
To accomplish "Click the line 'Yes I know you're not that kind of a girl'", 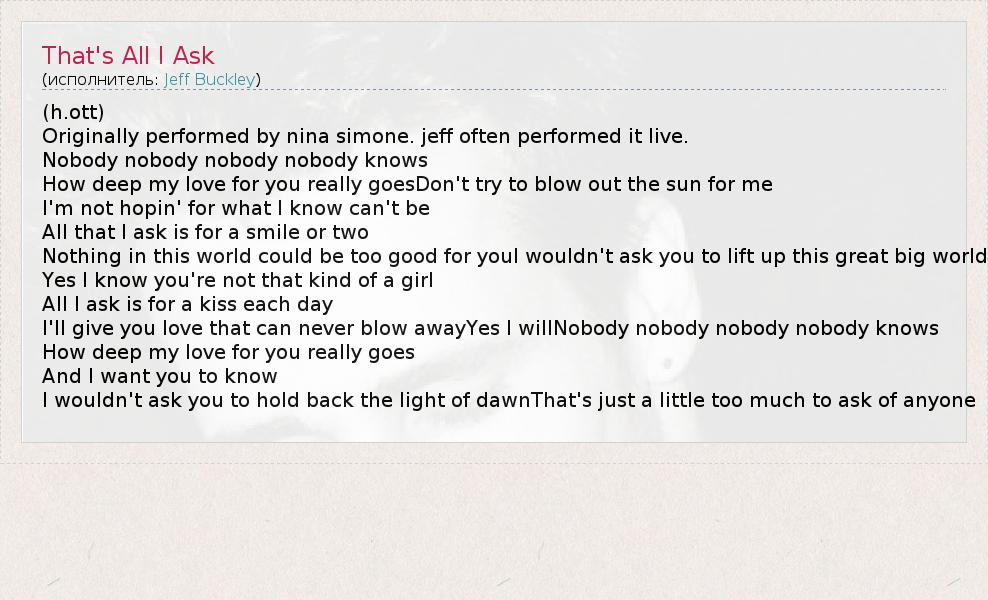I will (238, 280).
